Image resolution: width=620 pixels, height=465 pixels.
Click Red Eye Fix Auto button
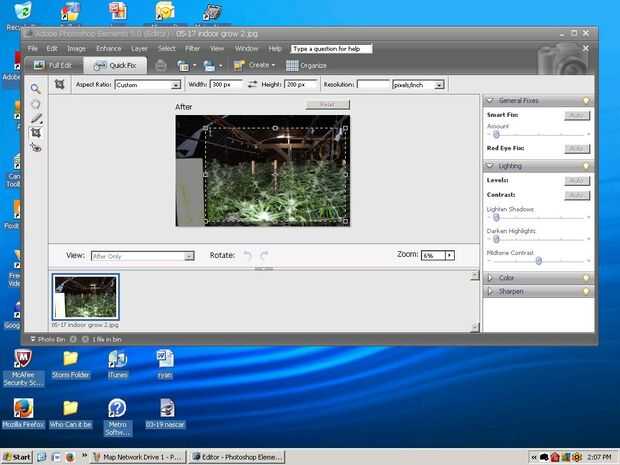[577, 148]
